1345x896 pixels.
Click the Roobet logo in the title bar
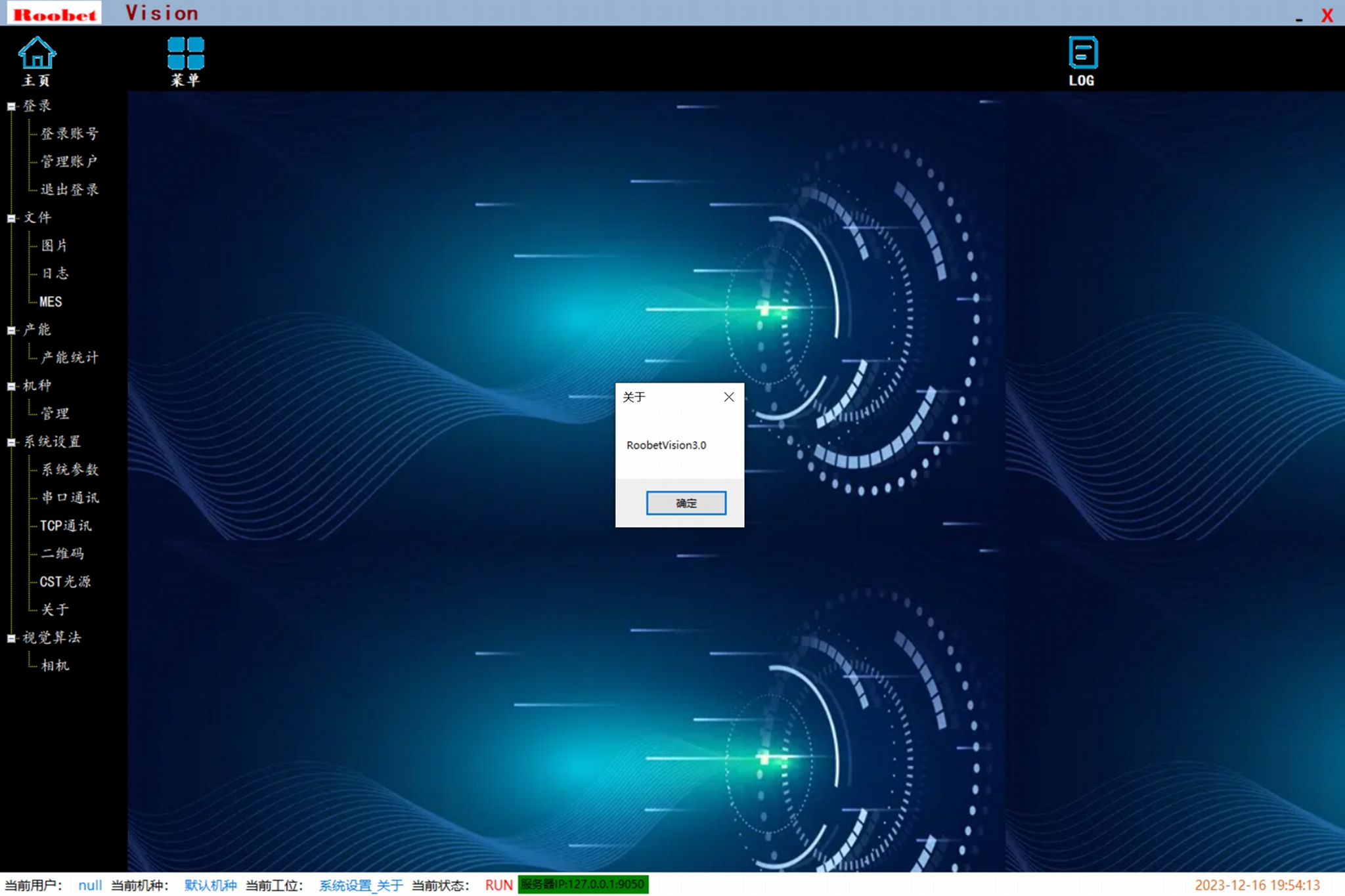point(55,14)
